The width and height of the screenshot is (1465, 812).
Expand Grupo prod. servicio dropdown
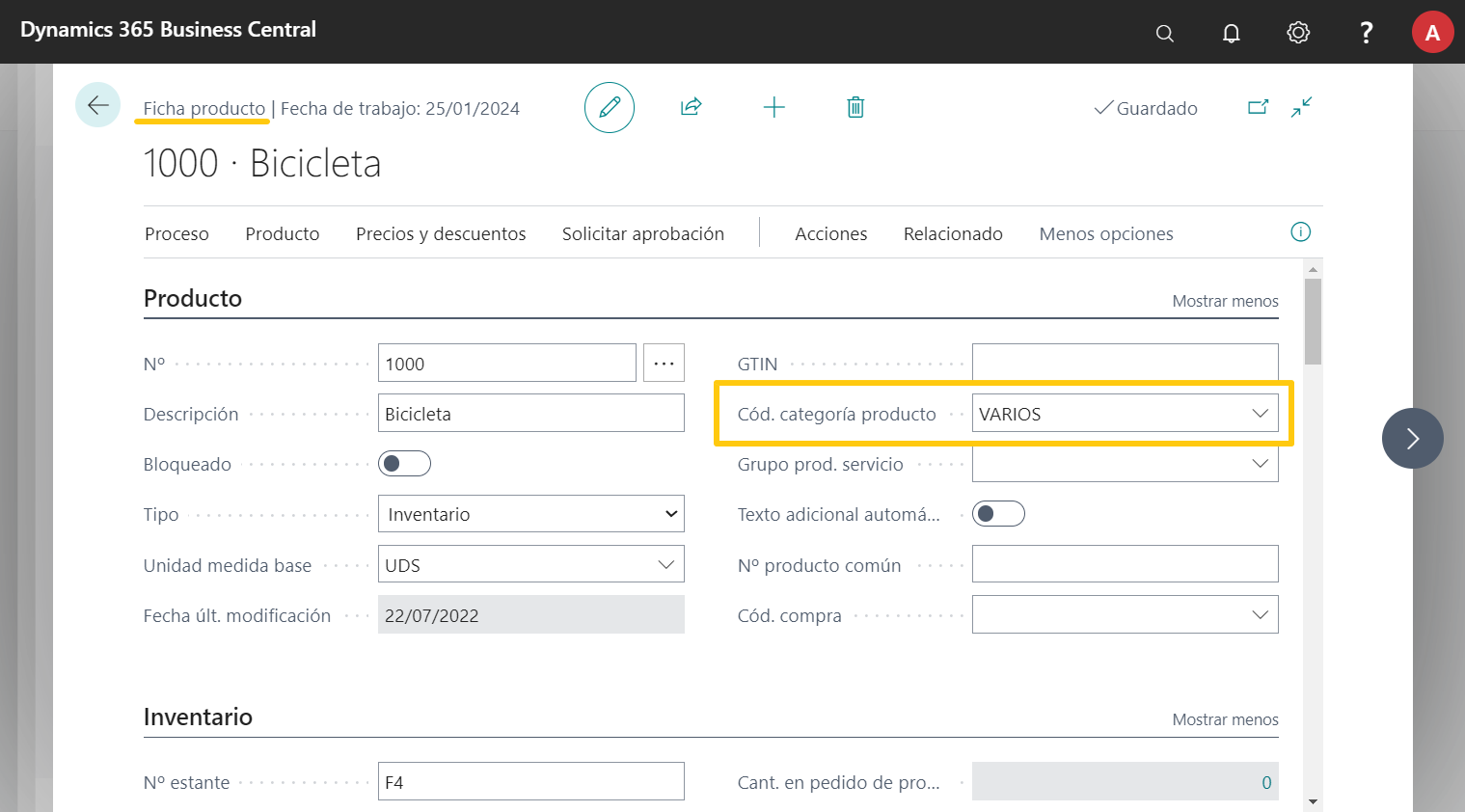[x=1260, y=464]
